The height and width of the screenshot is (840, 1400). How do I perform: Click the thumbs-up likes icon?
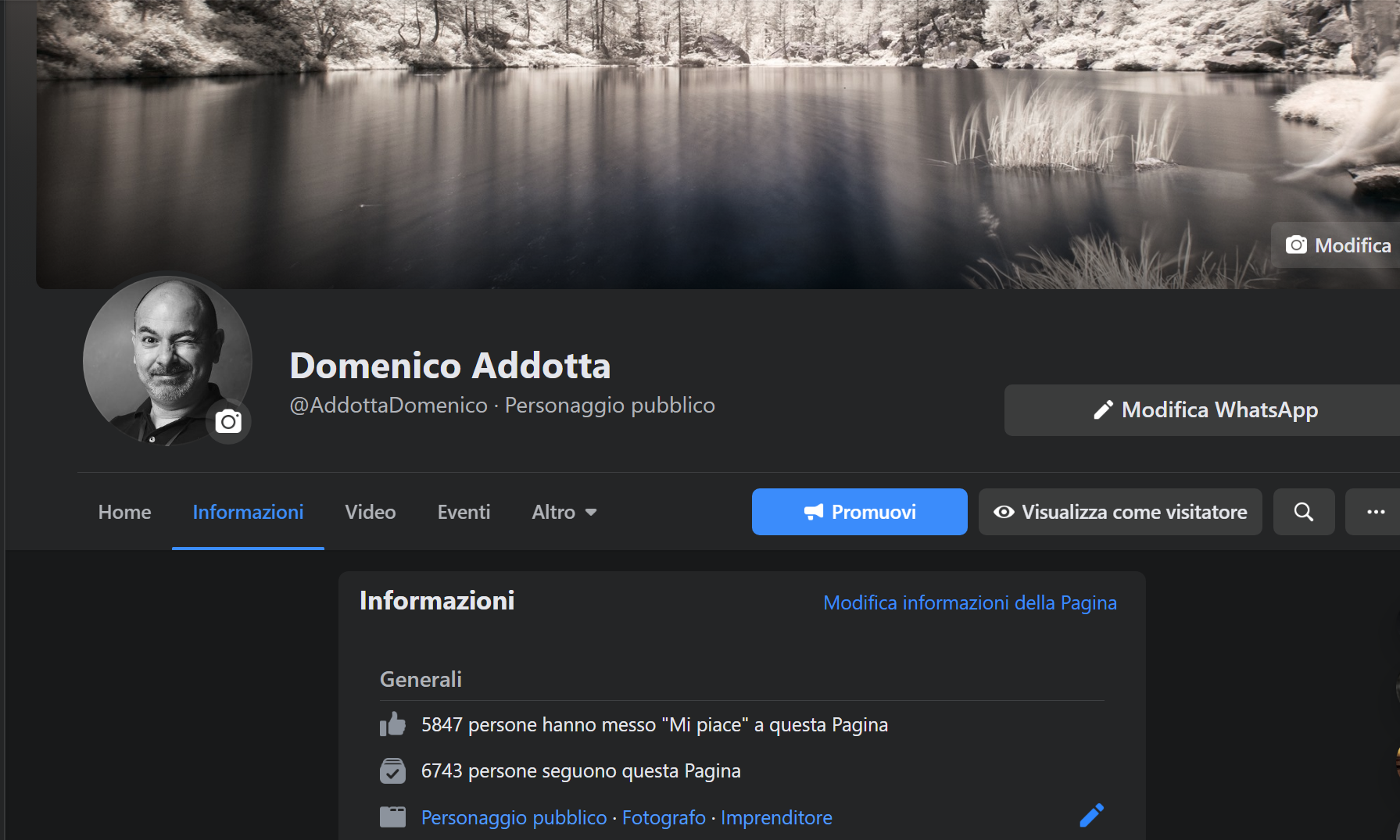[392, 724]
